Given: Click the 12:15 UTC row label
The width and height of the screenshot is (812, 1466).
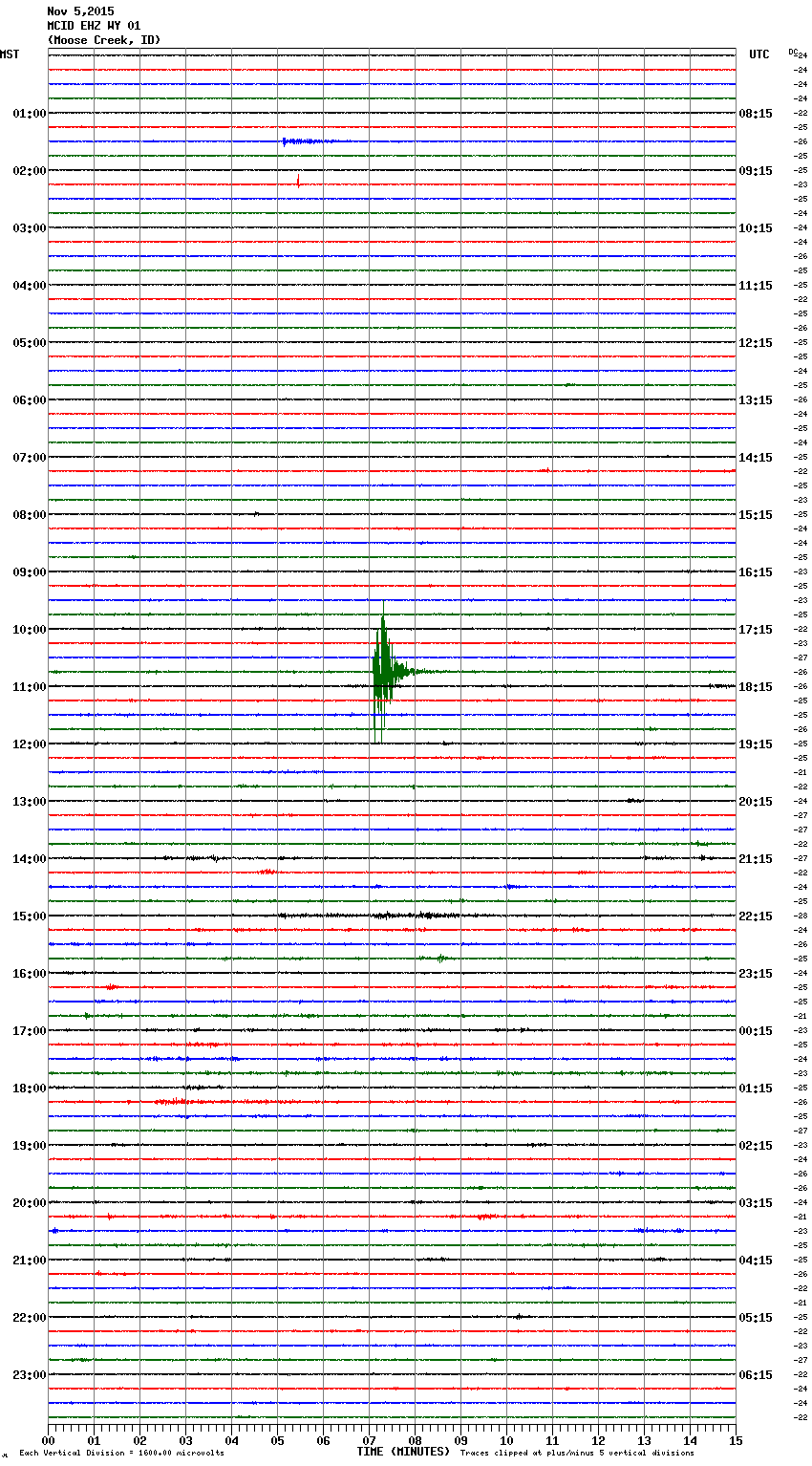Looking at the screenshot, I should pyautogui.click(x=756, y=342).
